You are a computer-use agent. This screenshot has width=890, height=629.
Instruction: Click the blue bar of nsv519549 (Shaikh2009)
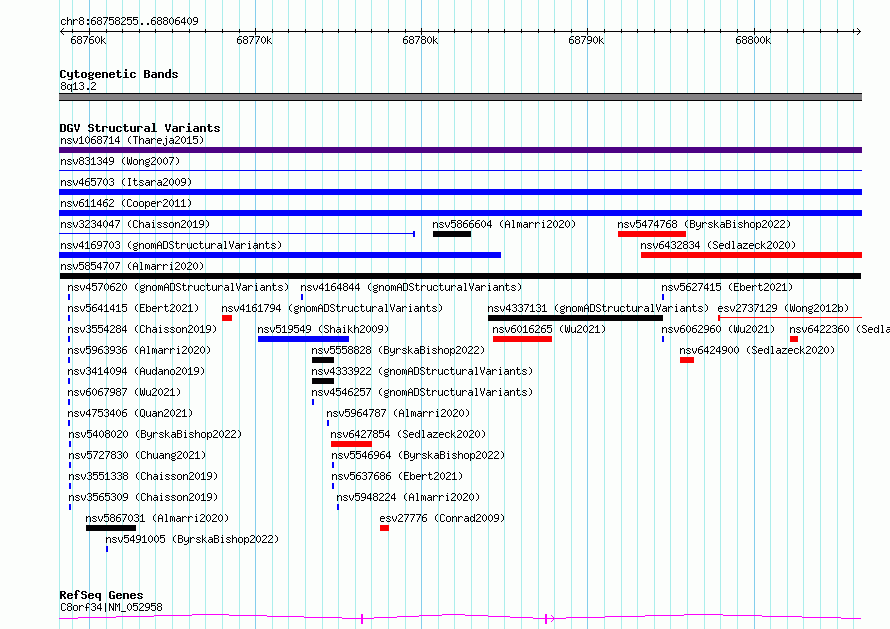(x=303, y=339)
